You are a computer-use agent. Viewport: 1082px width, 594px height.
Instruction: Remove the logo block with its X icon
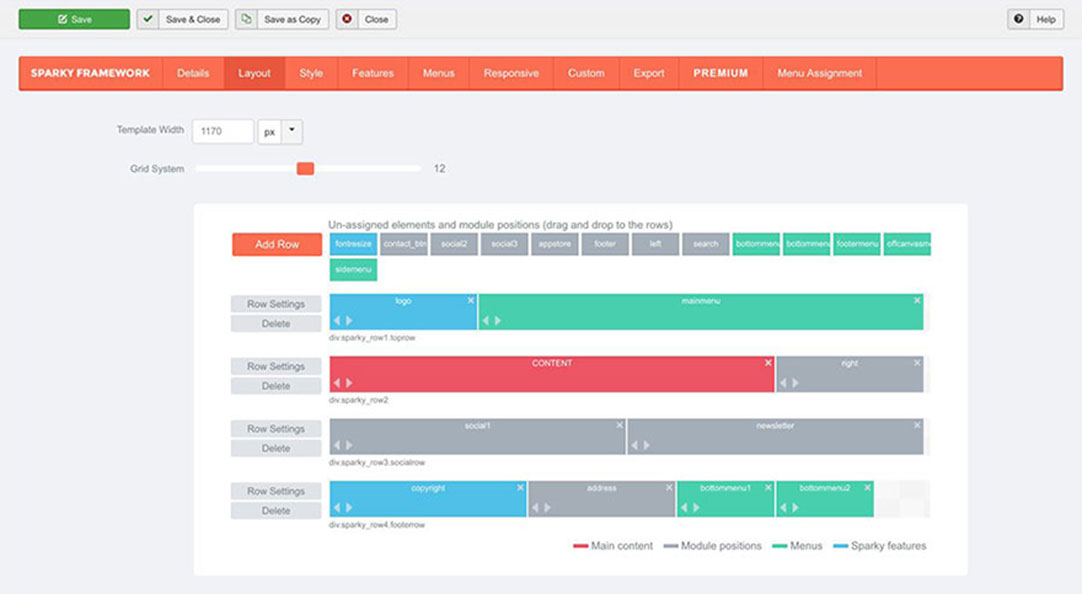coord(471,300)
